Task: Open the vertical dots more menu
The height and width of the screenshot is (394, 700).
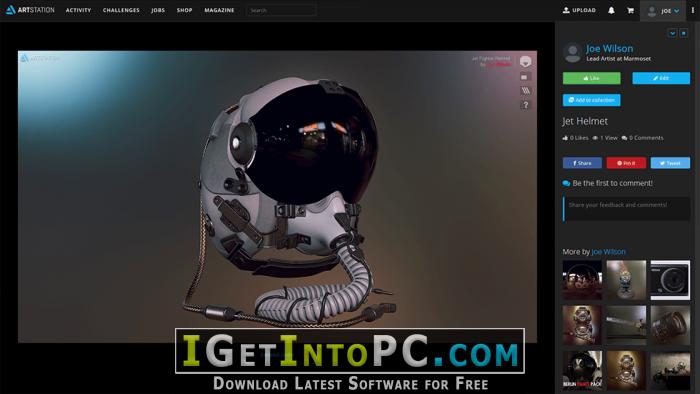Action: [x=693, y=10]
